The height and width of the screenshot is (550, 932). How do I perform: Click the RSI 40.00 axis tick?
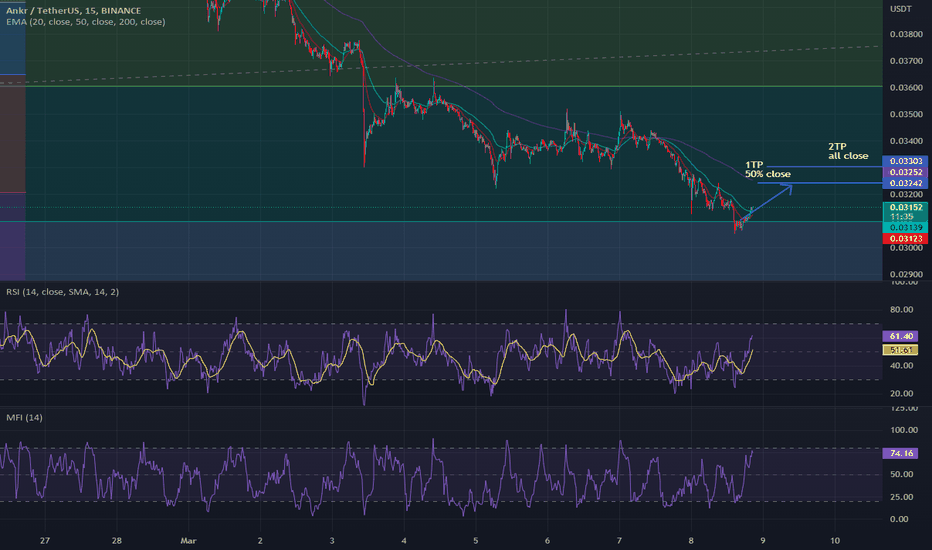pyautogui.click(x=901, y=365)
